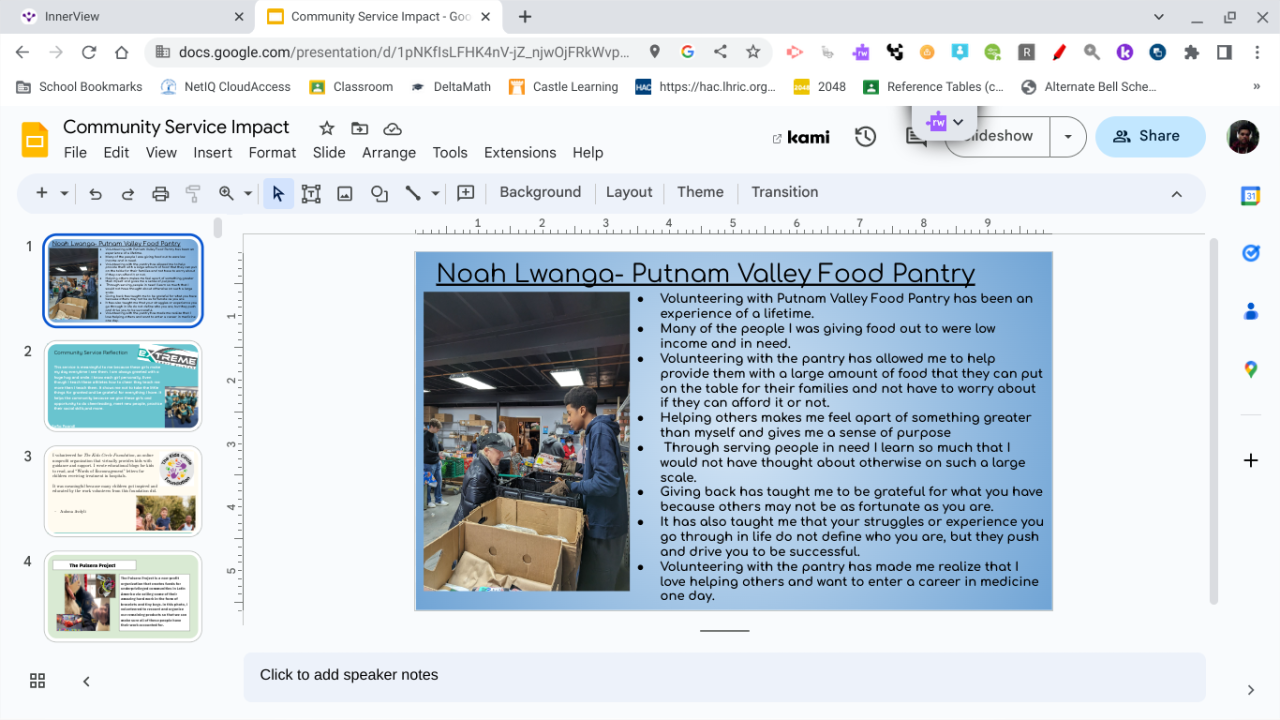Image resolution: width=1280 pixels, height=720 pixels.
Task: Print the presentation
Action: pyautogui.click(x=160, y=193)
